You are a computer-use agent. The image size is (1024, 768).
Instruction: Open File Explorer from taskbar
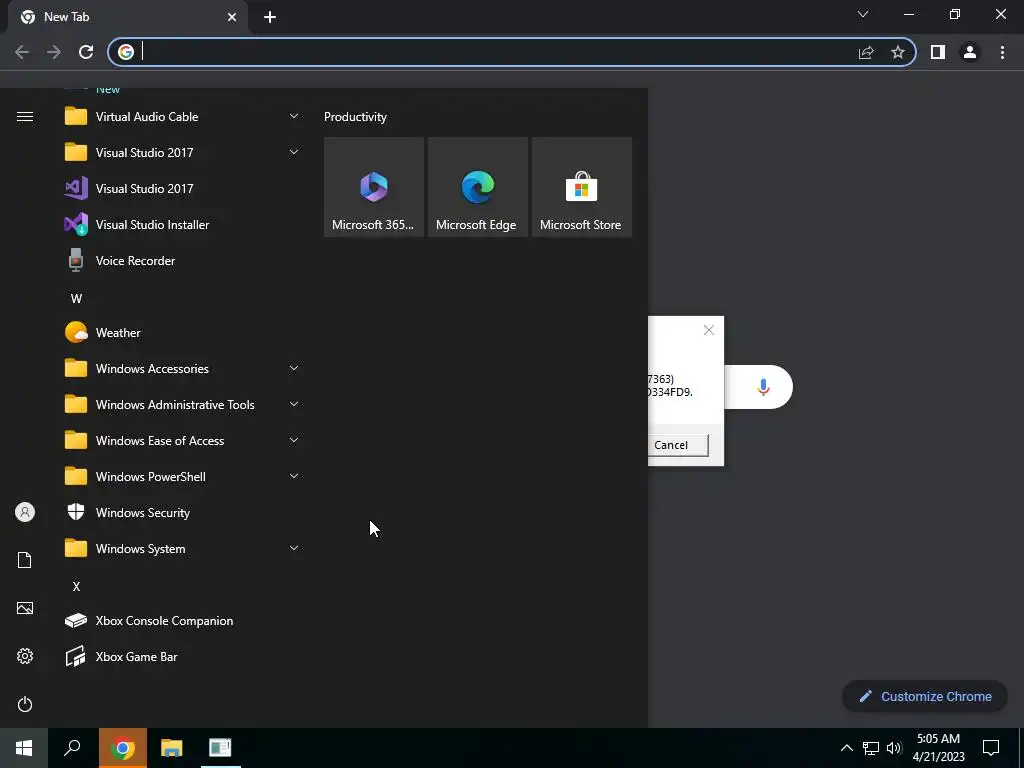[172, 748]
